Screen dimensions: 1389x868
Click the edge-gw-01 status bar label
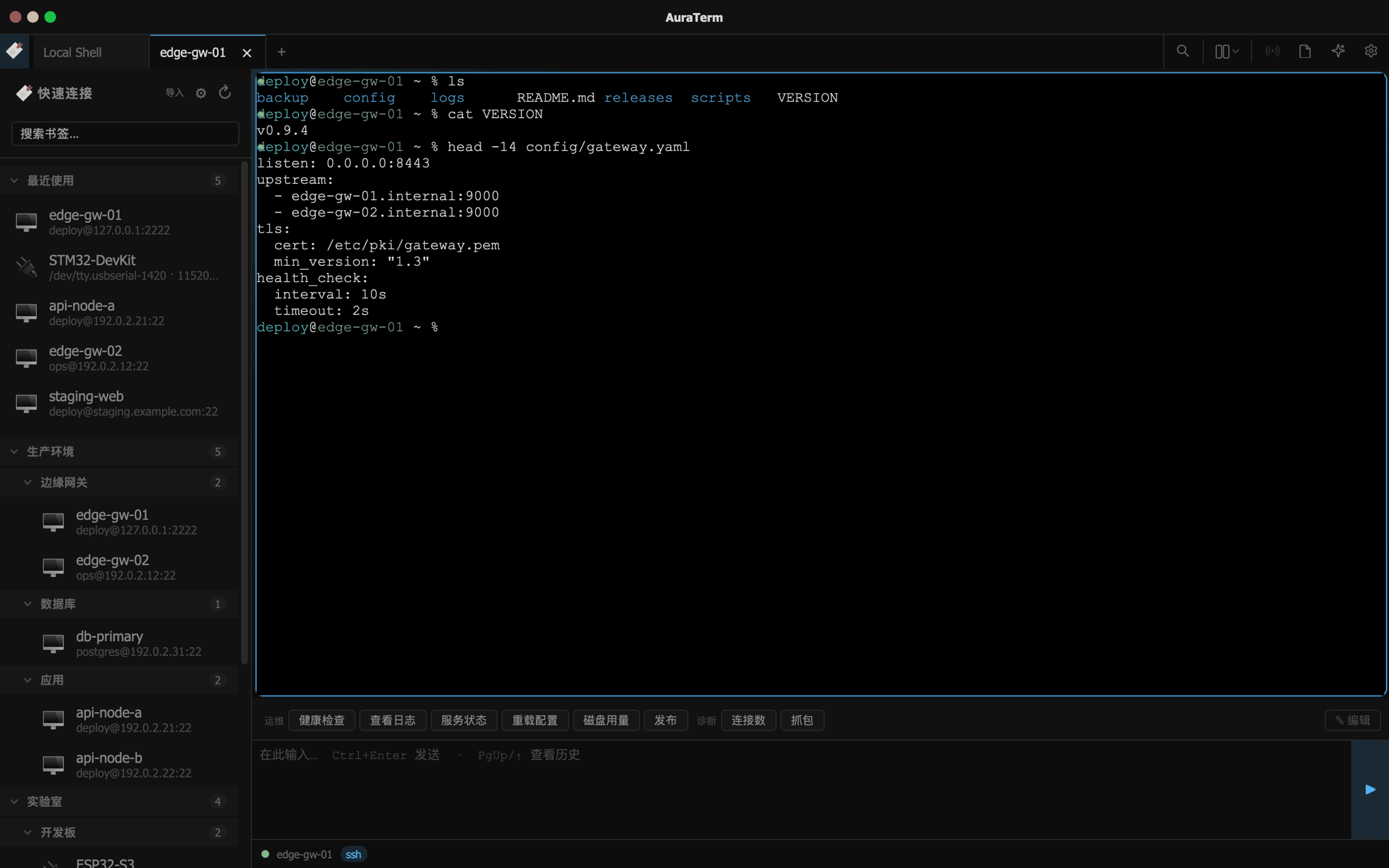pos(304,854)
